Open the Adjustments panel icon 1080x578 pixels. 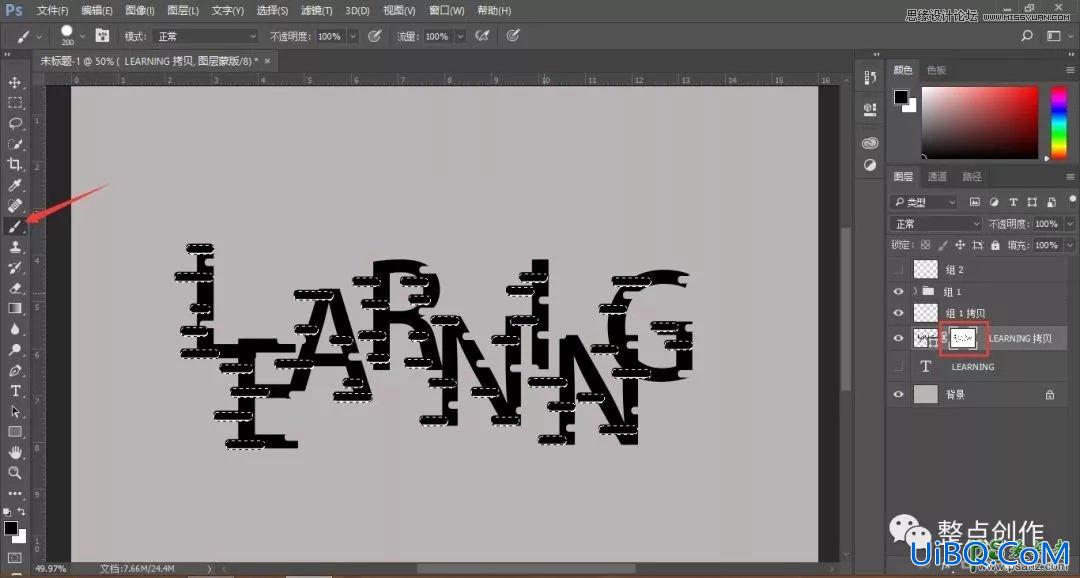pos(870,165)
